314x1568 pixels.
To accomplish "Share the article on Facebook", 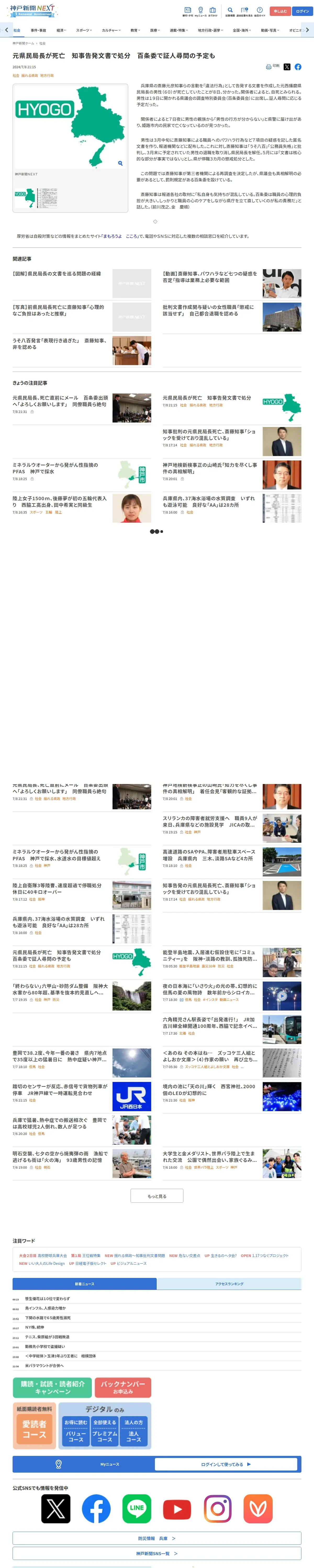I will tap(298, 67).
